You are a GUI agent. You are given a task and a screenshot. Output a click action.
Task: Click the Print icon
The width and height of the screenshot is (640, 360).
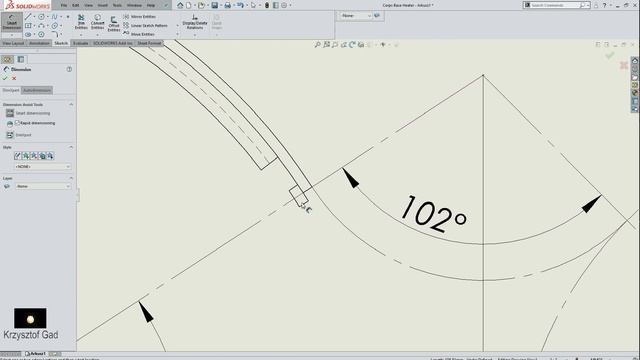228,5
